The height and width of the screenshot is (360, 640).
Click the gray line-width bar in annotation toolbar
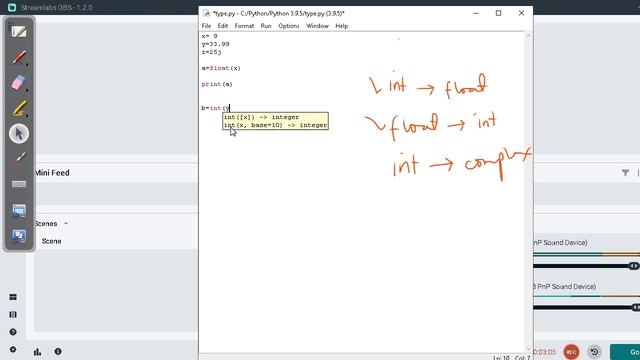coord(19,184)
